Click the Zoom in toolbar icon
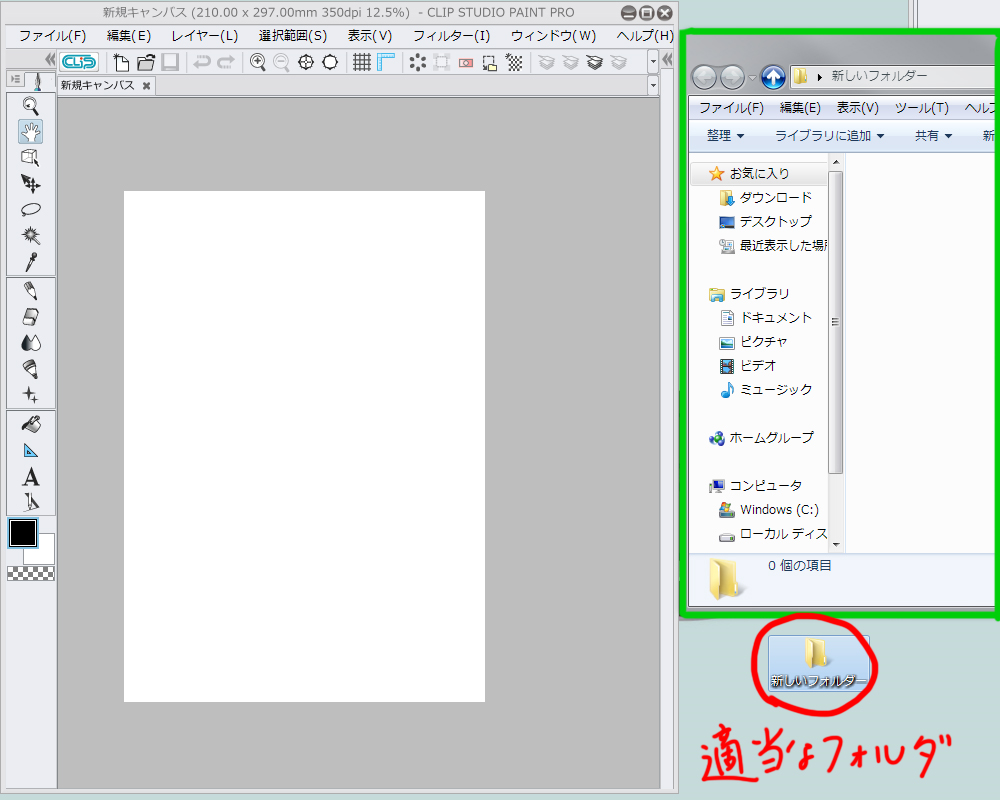 click(258, 62)
